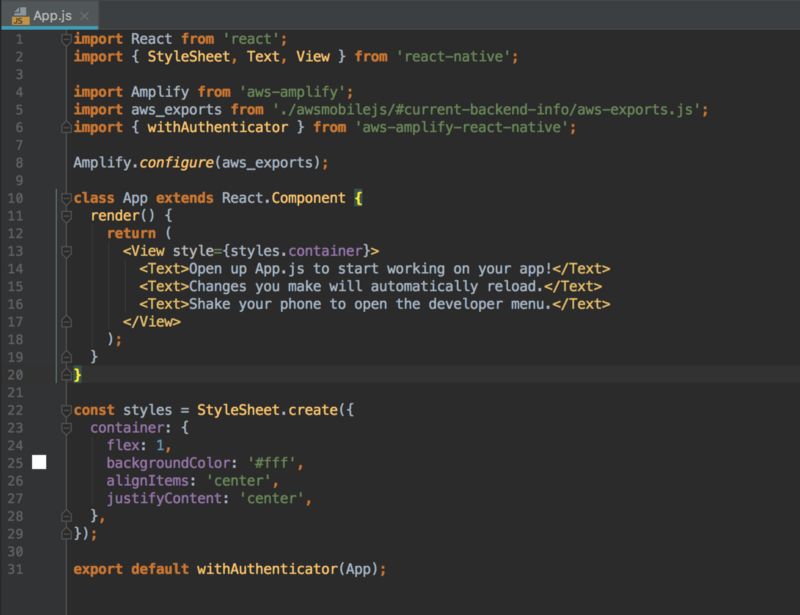Click the highlighted opening brace on line 10
The width and height of the screenshot is (800, 615).
pyautogui.click(x=358, y=198)
